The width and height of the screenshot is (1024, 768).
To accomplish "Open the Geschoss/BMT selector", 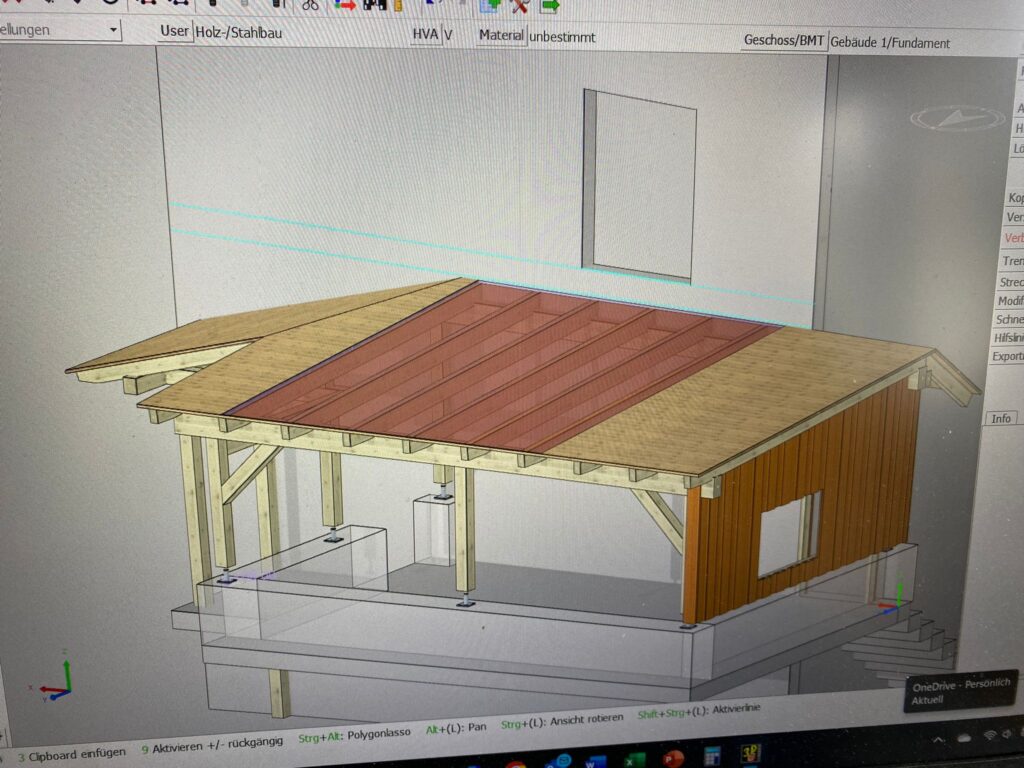I will coord(784,41).
